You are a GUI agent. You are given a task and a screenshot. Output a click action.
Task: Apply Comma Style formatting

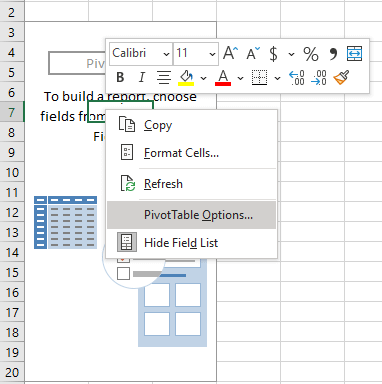[333, 54]
